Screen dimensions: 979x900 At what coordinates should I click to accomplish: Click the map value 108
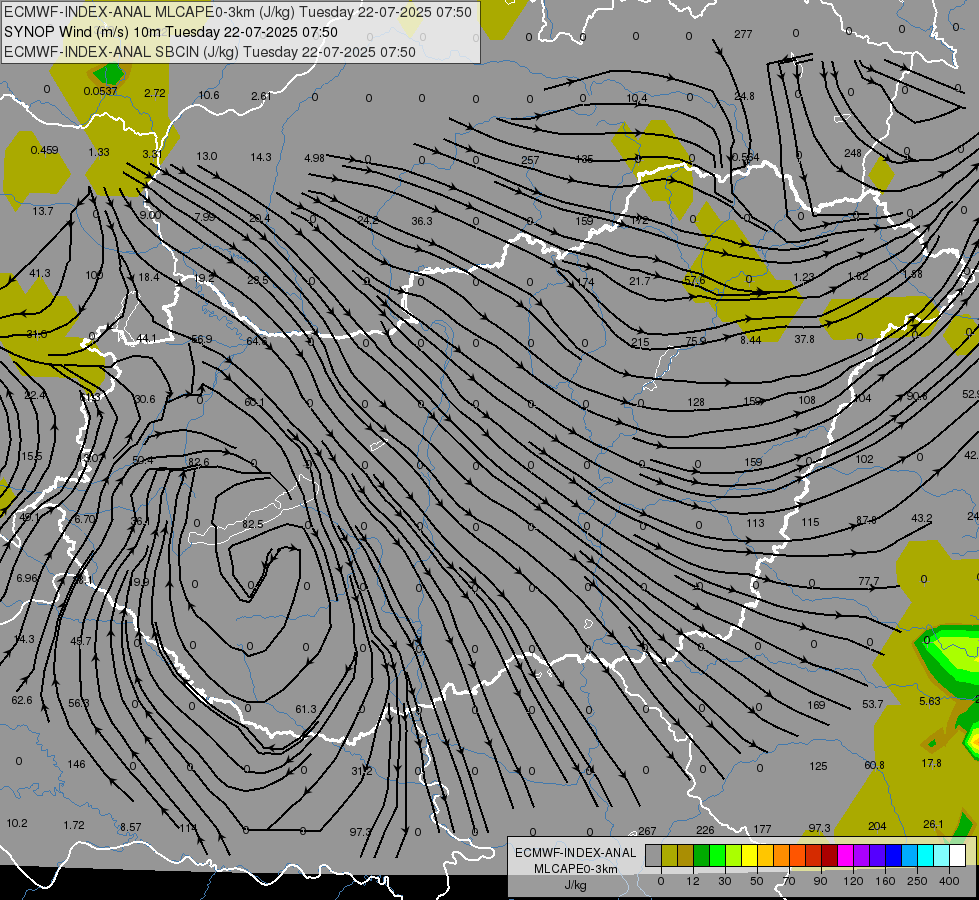(807, 400)
